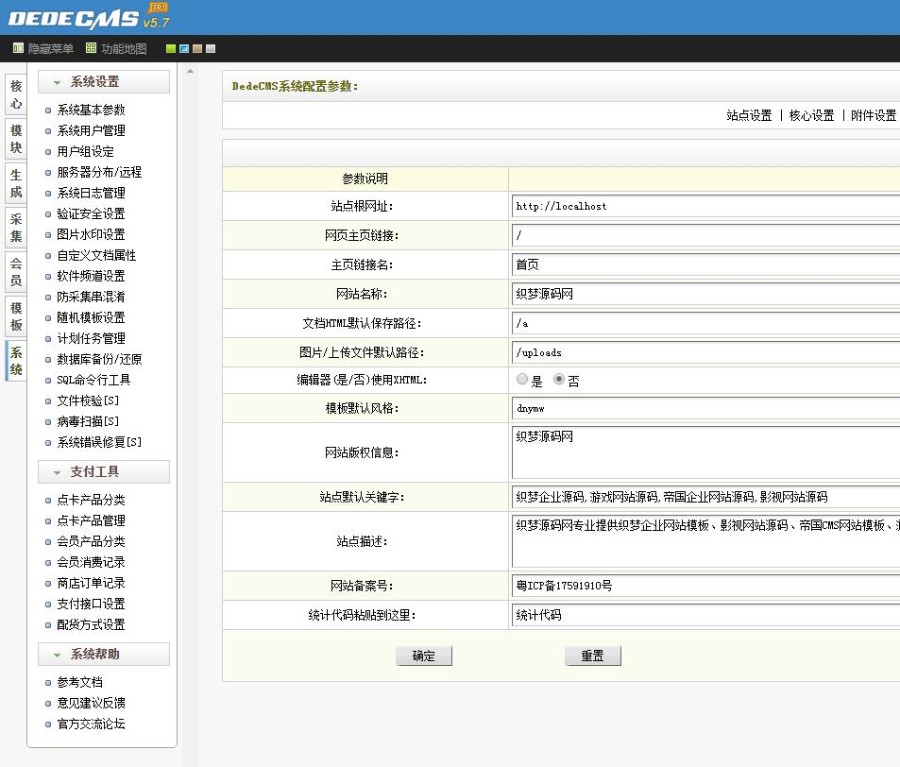The height and width of the screenshot is (767, 900).
Task: Open 支付接口设置 entry
Action: click(91, 604)
